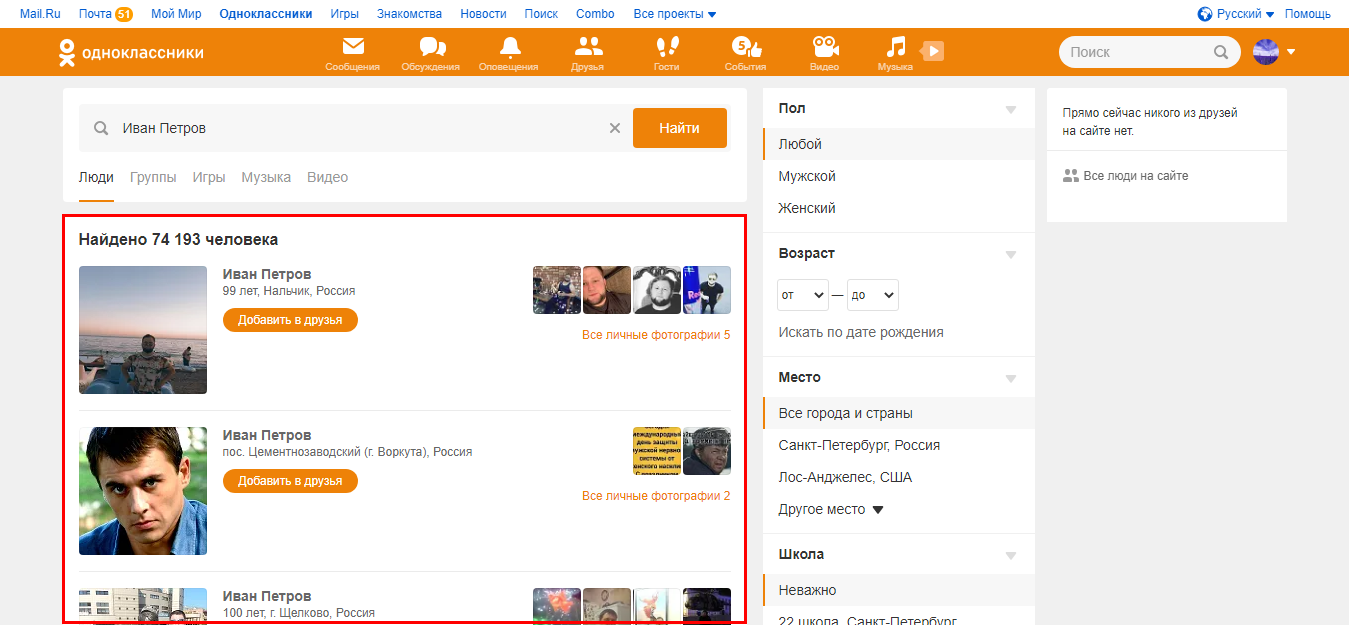Open the age 'до' dropdown
This screenshot has height=625, width=1349.
coord(873,295)
